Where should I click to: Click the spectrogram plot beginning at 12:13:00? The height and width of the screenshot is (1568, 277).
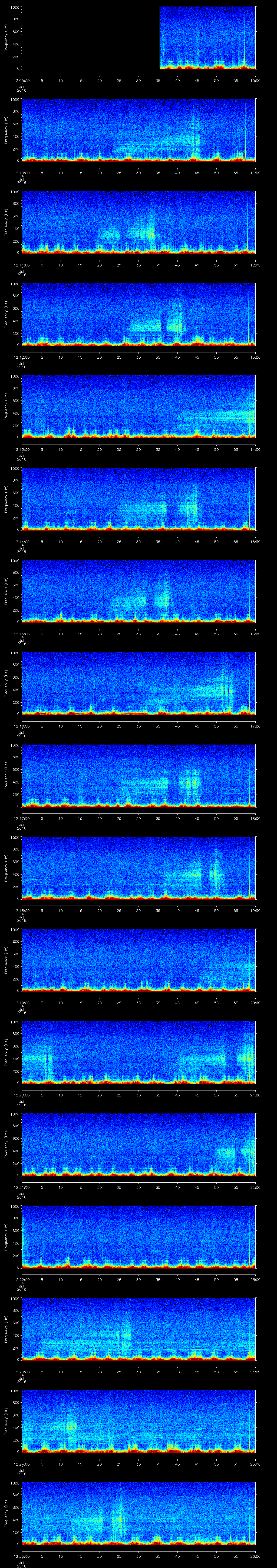coord(139,407)
